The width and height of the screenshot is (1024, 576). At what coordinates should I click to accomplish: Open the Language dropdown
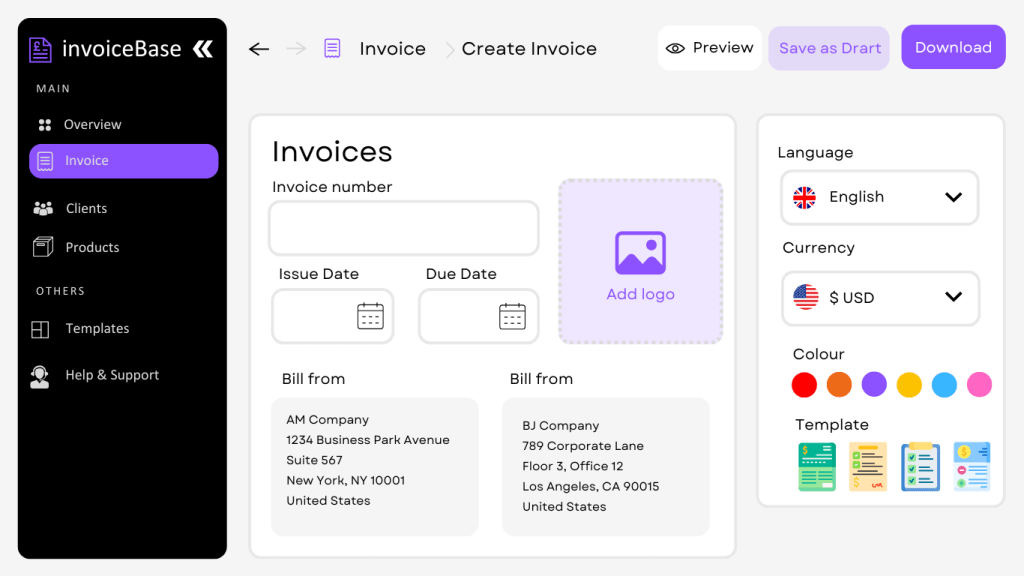880,197
